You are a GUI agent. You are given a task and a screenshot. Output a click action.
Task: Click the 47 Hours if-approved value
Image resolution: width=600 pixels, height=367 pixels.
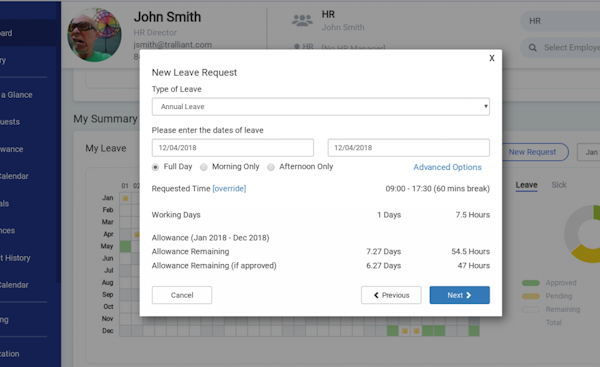pyautogui.click(x=474, y=266)
